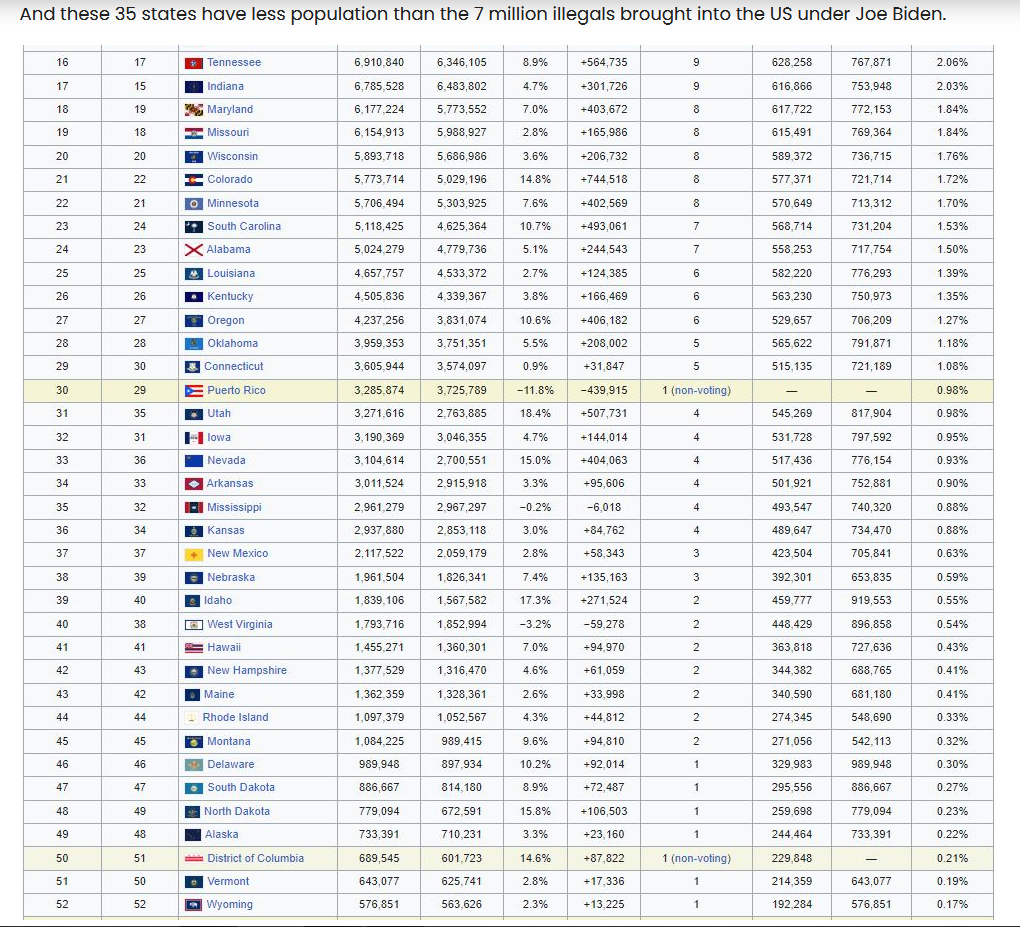The height and width of the screenshot is (927, 1020).
Task: Click the non-voting link in District of Columbia row
Action: [x=701, y=858]
